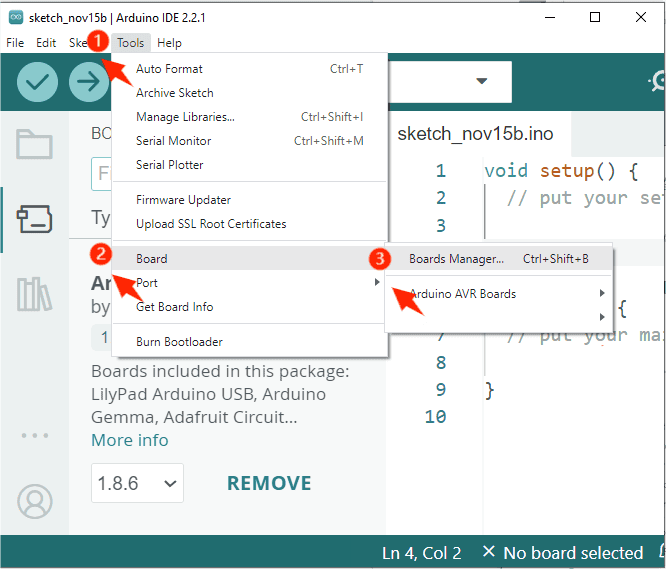Click the REMOVE button
The height and width of the screenshot is (569, 666).
[269, 484]
